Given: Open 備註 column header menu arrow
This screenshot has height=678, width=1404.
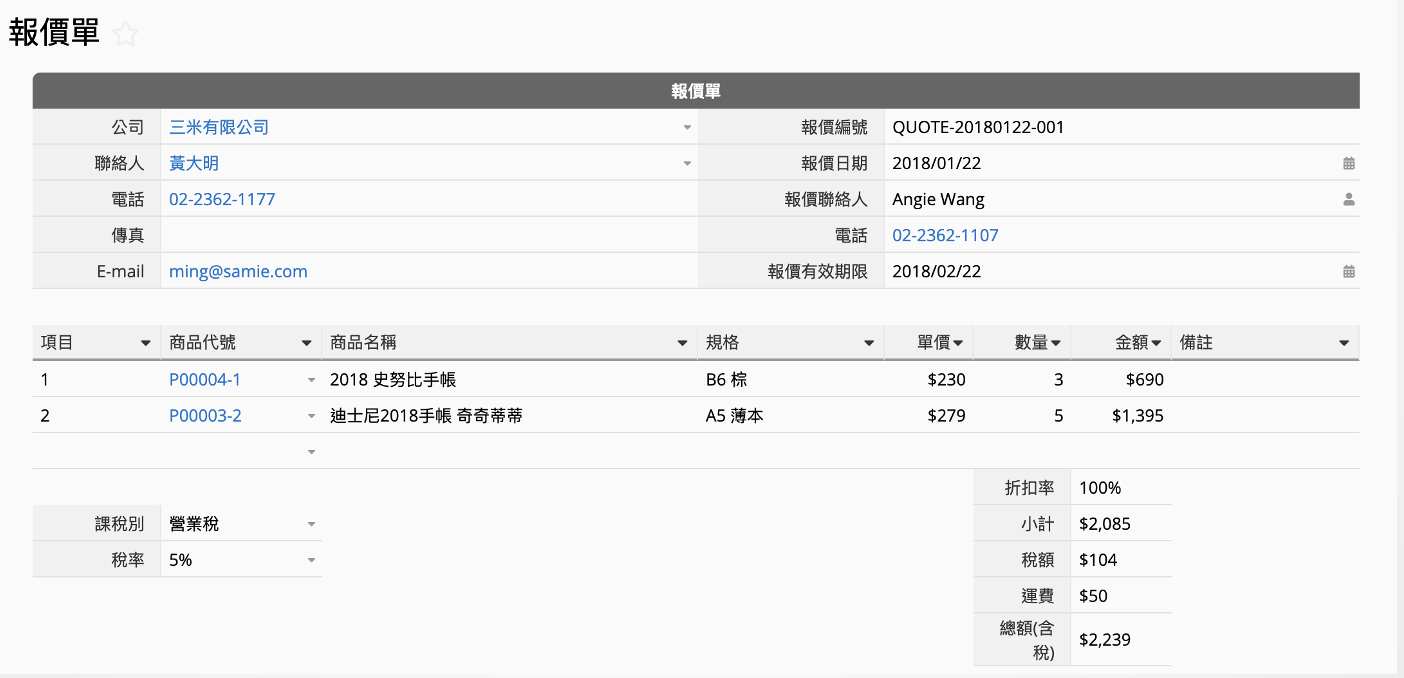Looking at the screenshot, I should pos(1344,343).
